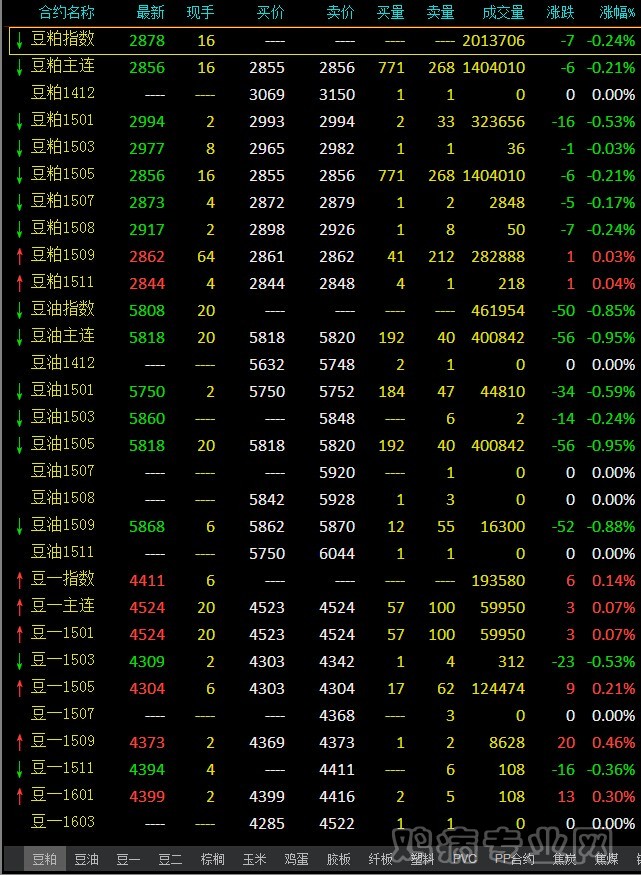Screen dimensions: 641x875
Task: Open contract 豆油1501
Action: click(x=325, y=391)
